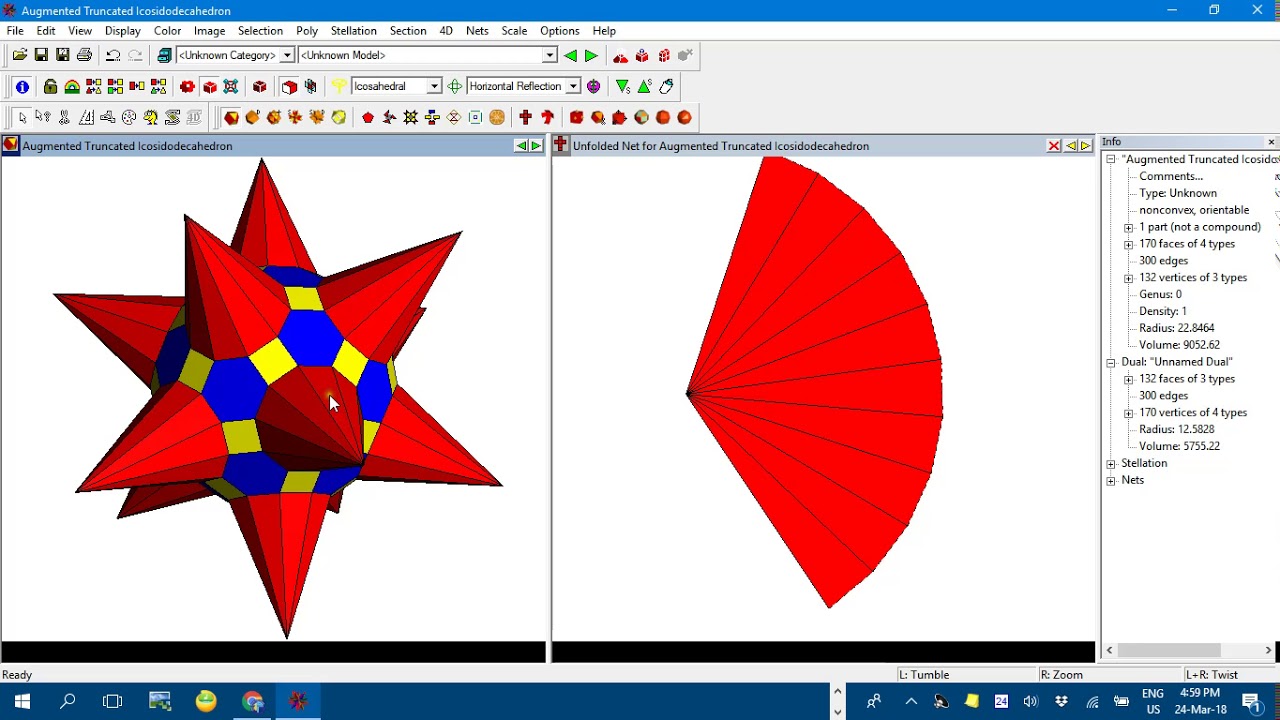The image size is (1280, 720).
Task: Open the Nets menu
Action: tap(477, 31)
